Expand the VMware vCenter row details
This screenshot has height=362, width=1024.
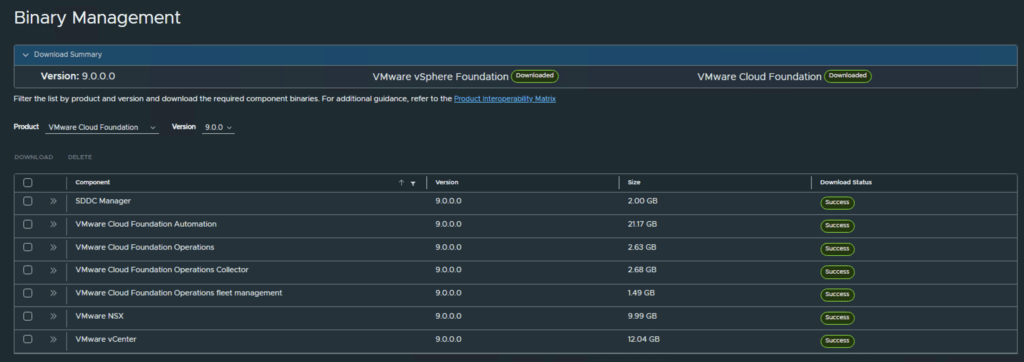pos(54,339)
